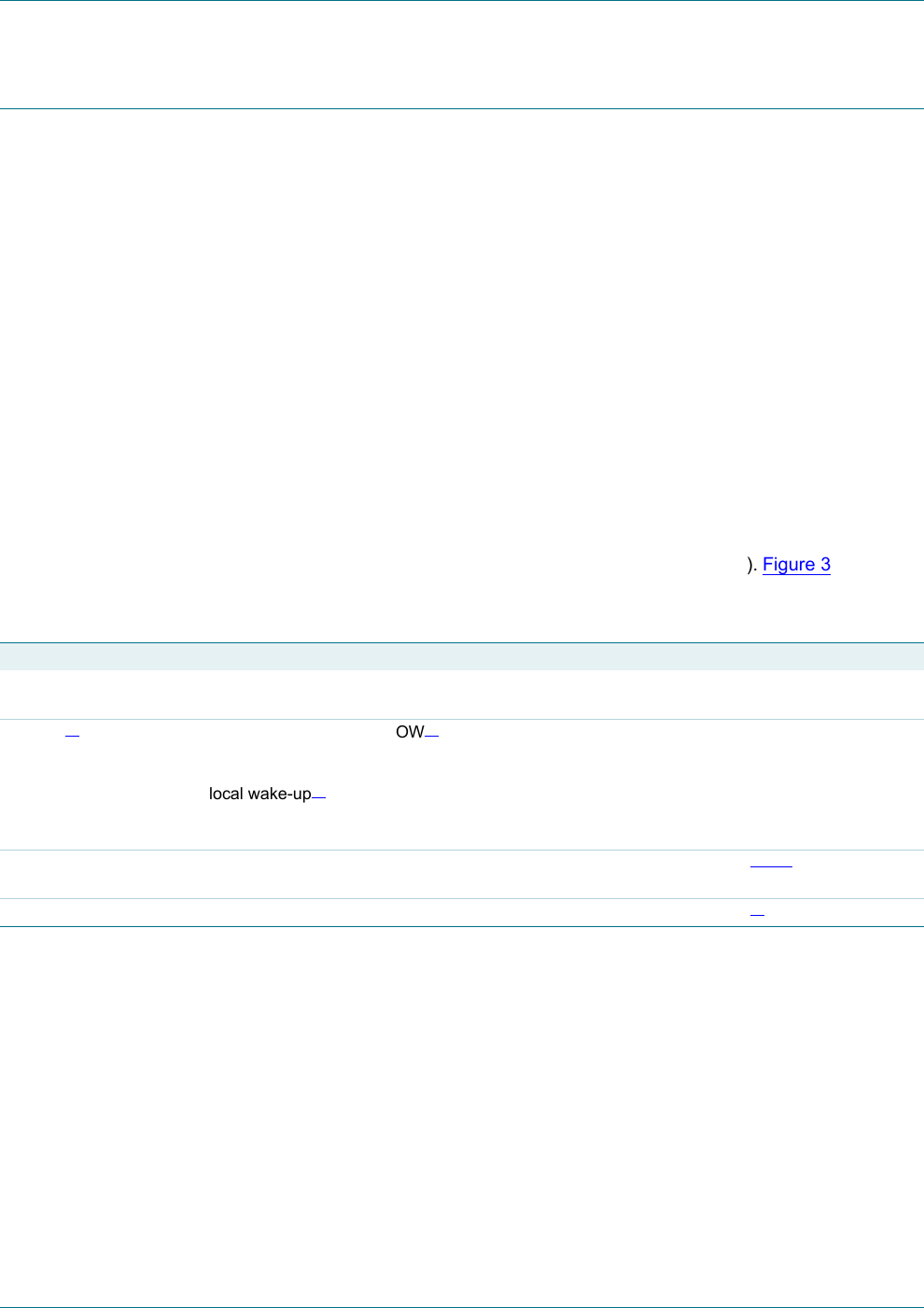
Task: Click the blank body area above "Figure 3" line
Action: pos(462,327)
